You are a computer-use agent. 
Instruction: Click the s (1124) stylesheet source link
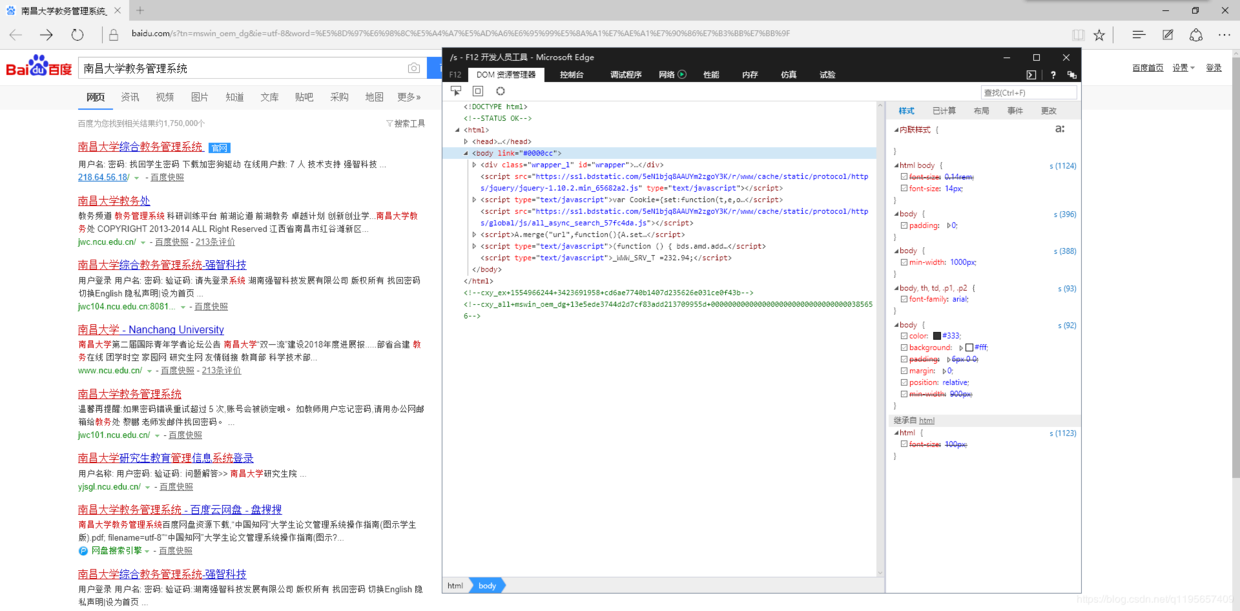click(x=1062, y=165)
